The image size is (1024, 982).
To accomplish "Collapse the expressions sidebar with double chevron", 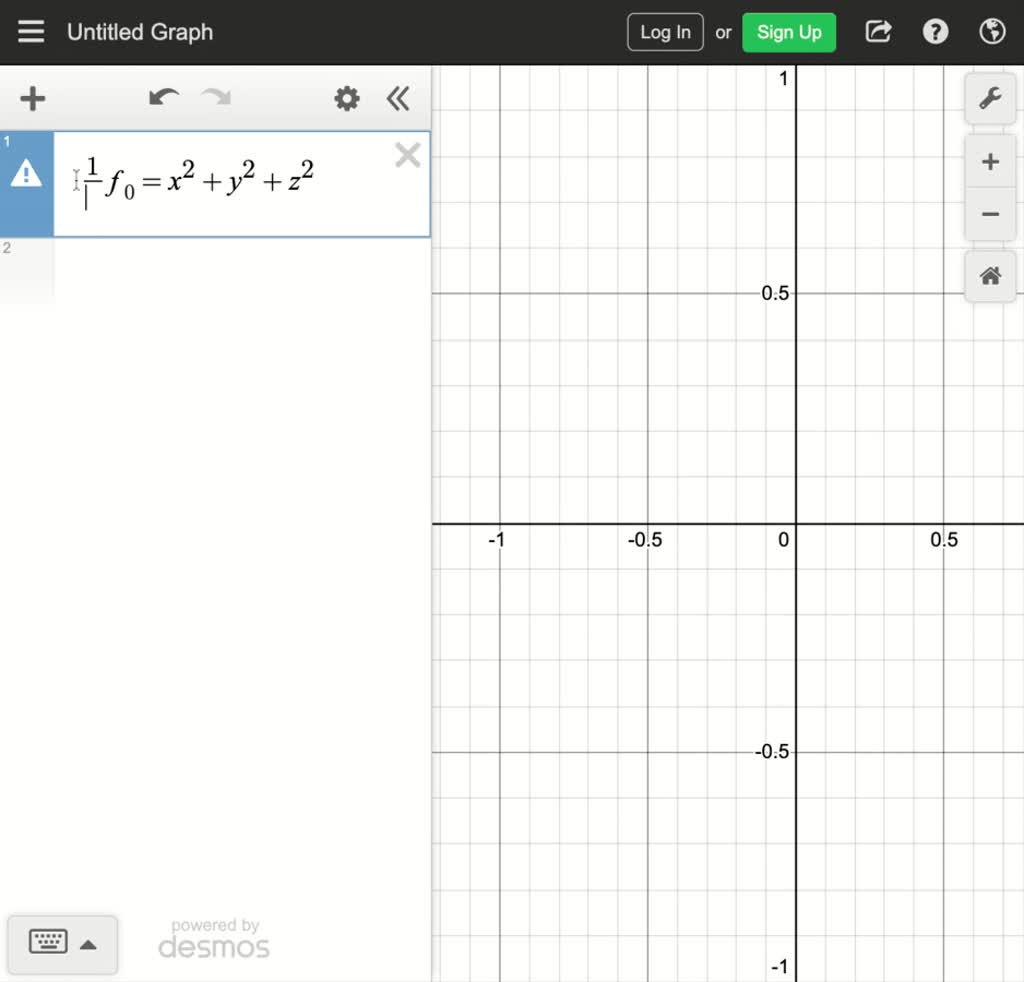I will click(x=398, y=98).
